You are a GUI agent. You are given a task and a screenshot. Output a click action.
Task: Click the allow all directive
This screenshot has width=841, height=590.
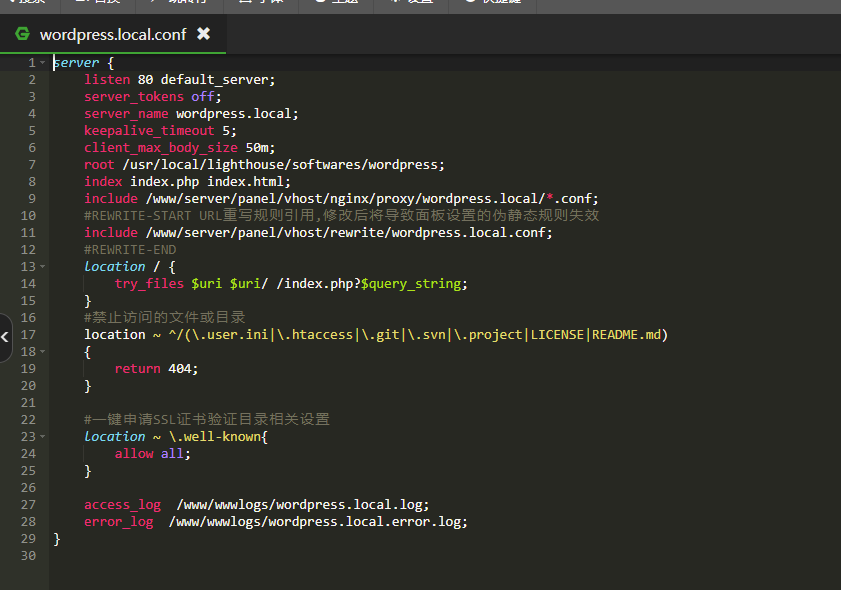point(152,454)
